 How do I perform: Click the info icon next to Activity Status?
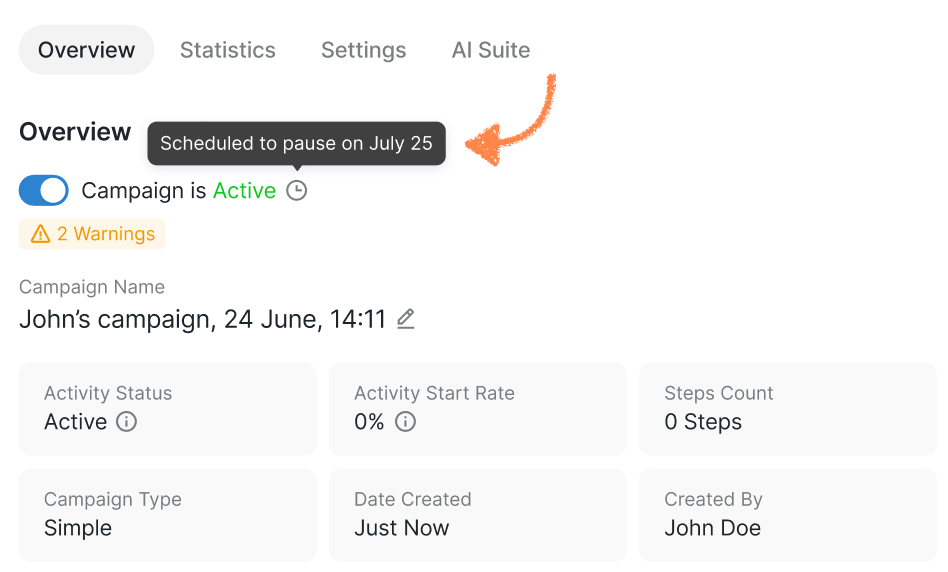[127, 422]
